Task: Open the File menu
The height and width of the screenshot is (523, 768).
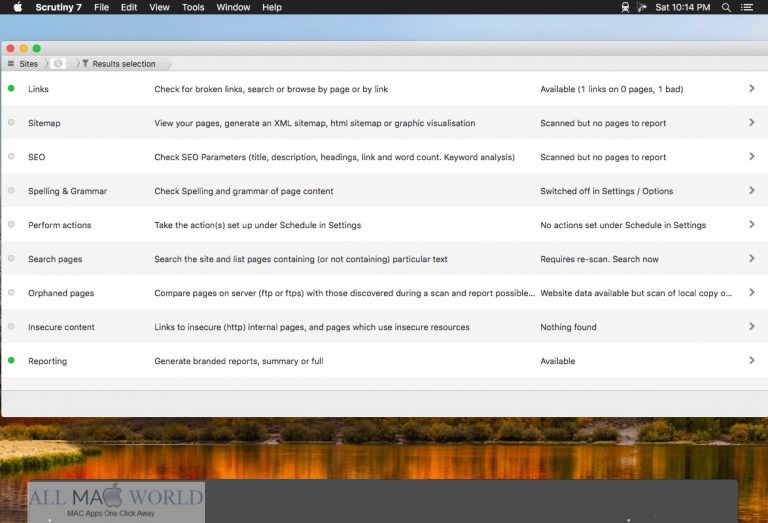Action: 101,7
